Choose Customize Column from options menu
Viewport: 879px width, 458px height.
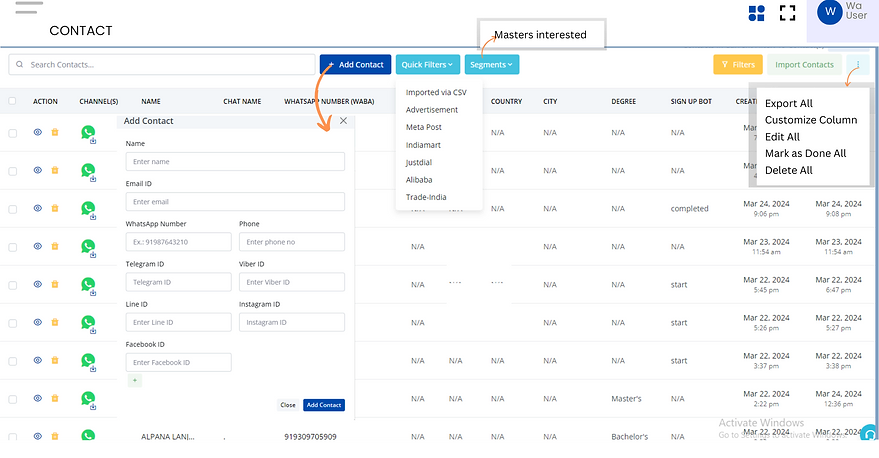pyautogui.click(x=811, y=120)
